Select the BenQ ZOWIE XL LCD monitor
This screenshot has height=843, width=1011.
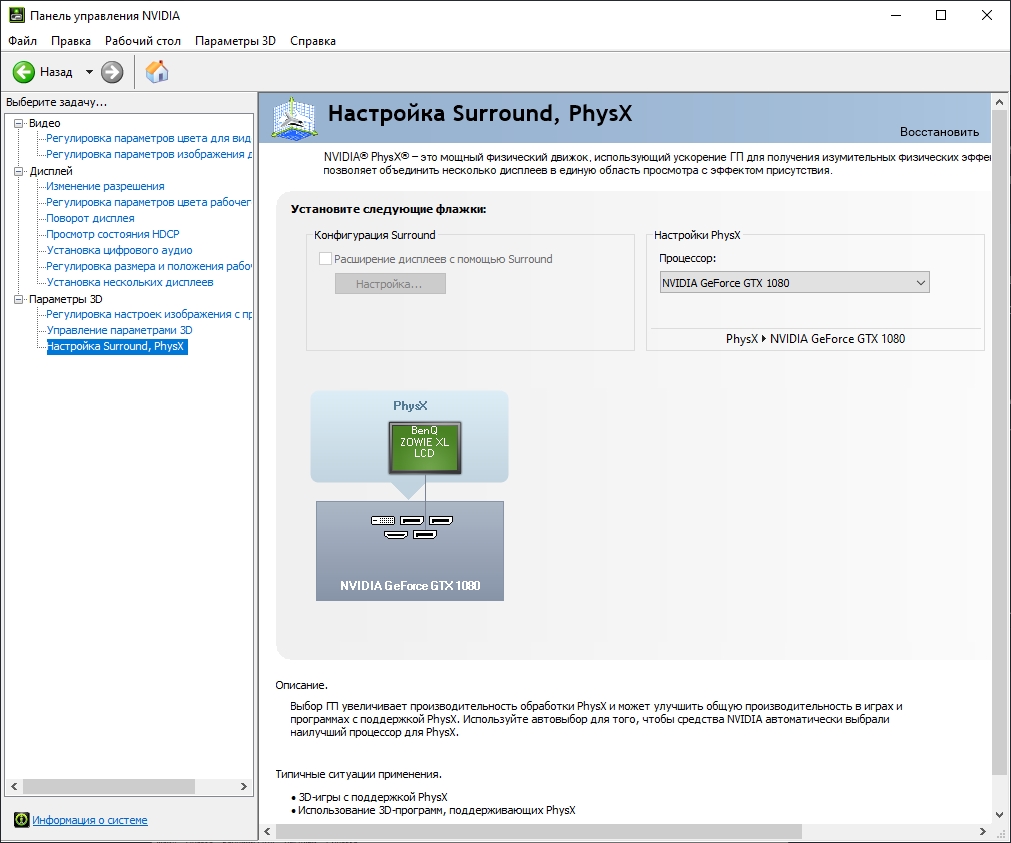425,448
